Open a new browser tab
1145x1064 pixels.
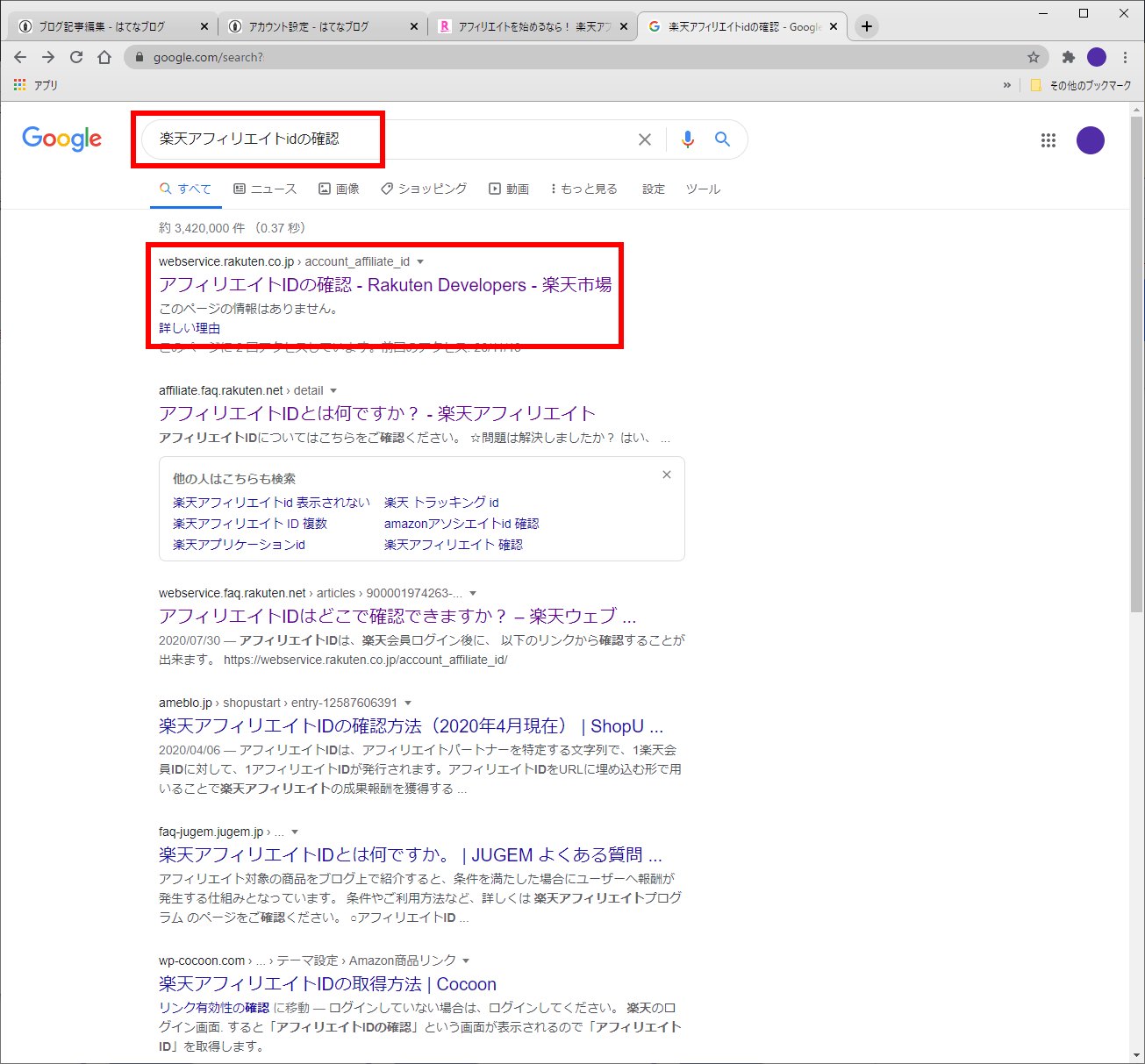[867, 26]
